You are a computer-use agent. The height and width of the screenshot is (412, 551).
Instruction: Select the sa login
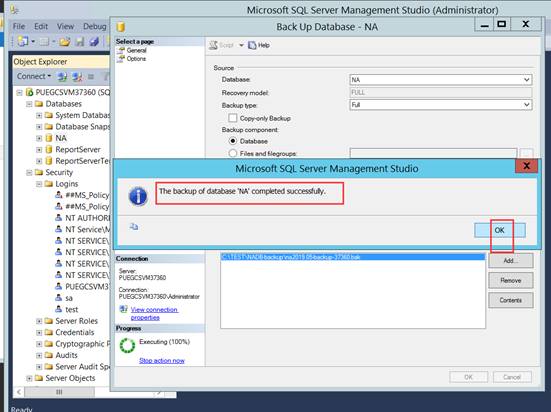[69, 298]
